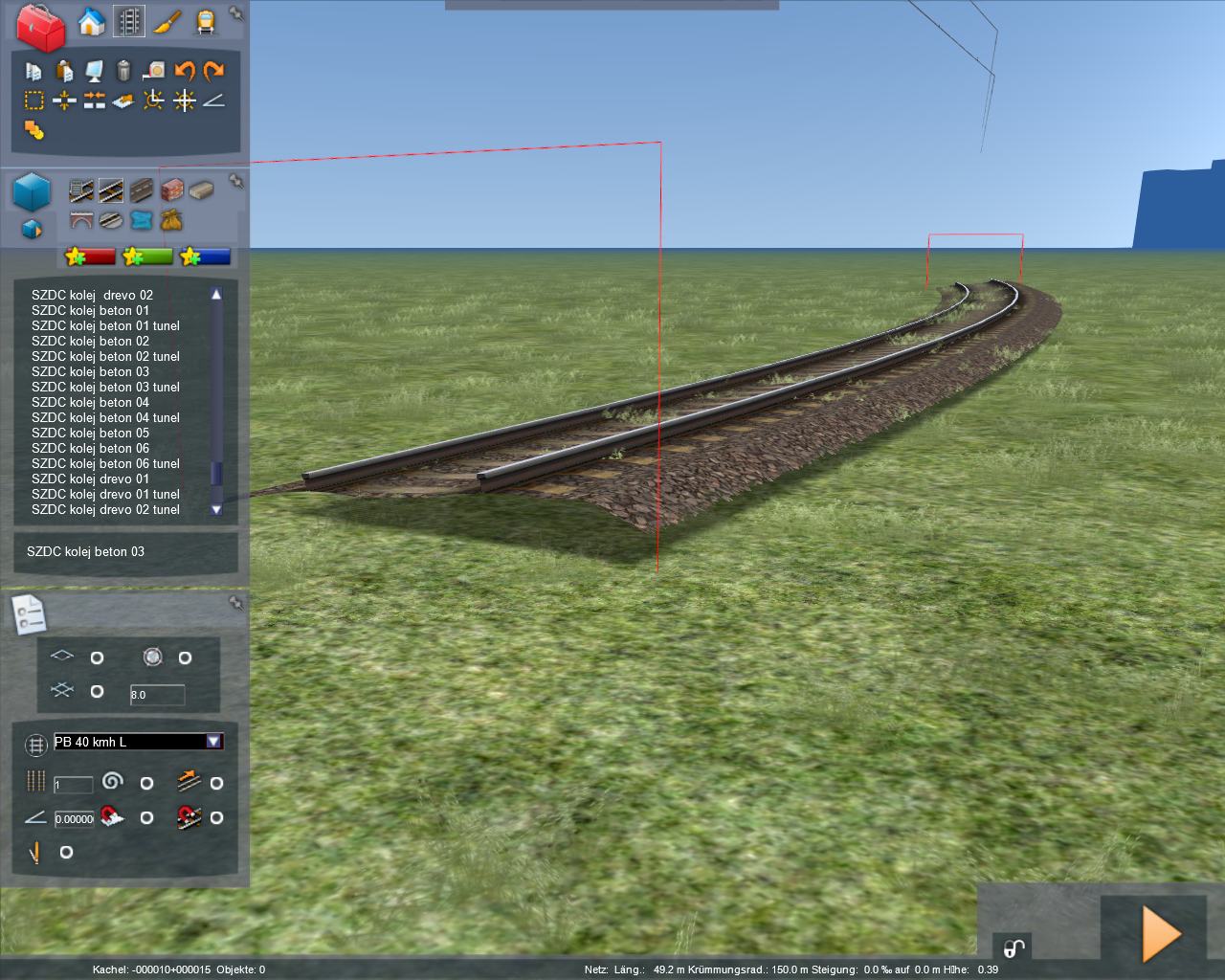Click the join tracks icon
The image size is (1225, 980).
click(94, 100)
